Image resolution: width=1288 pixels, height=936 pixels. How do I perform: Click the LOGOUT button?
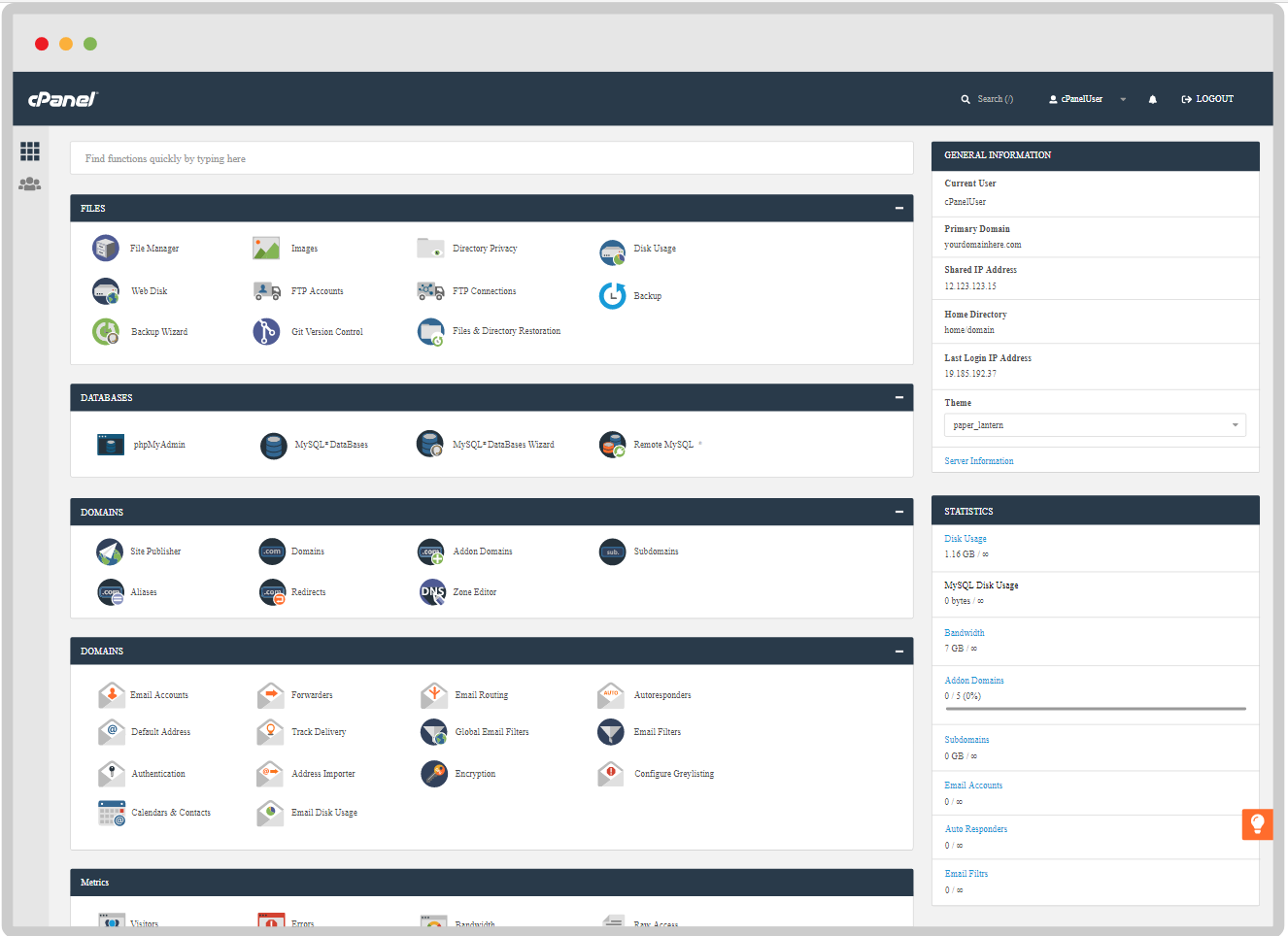coord(1206,98)
